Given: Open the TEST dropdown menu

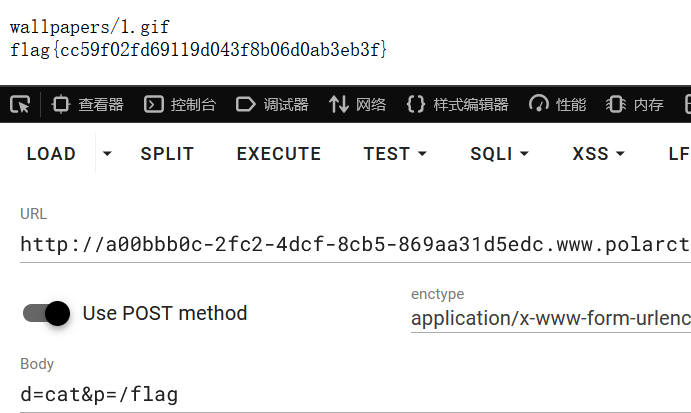Looking at the screenshot, I should pos(395,154).
